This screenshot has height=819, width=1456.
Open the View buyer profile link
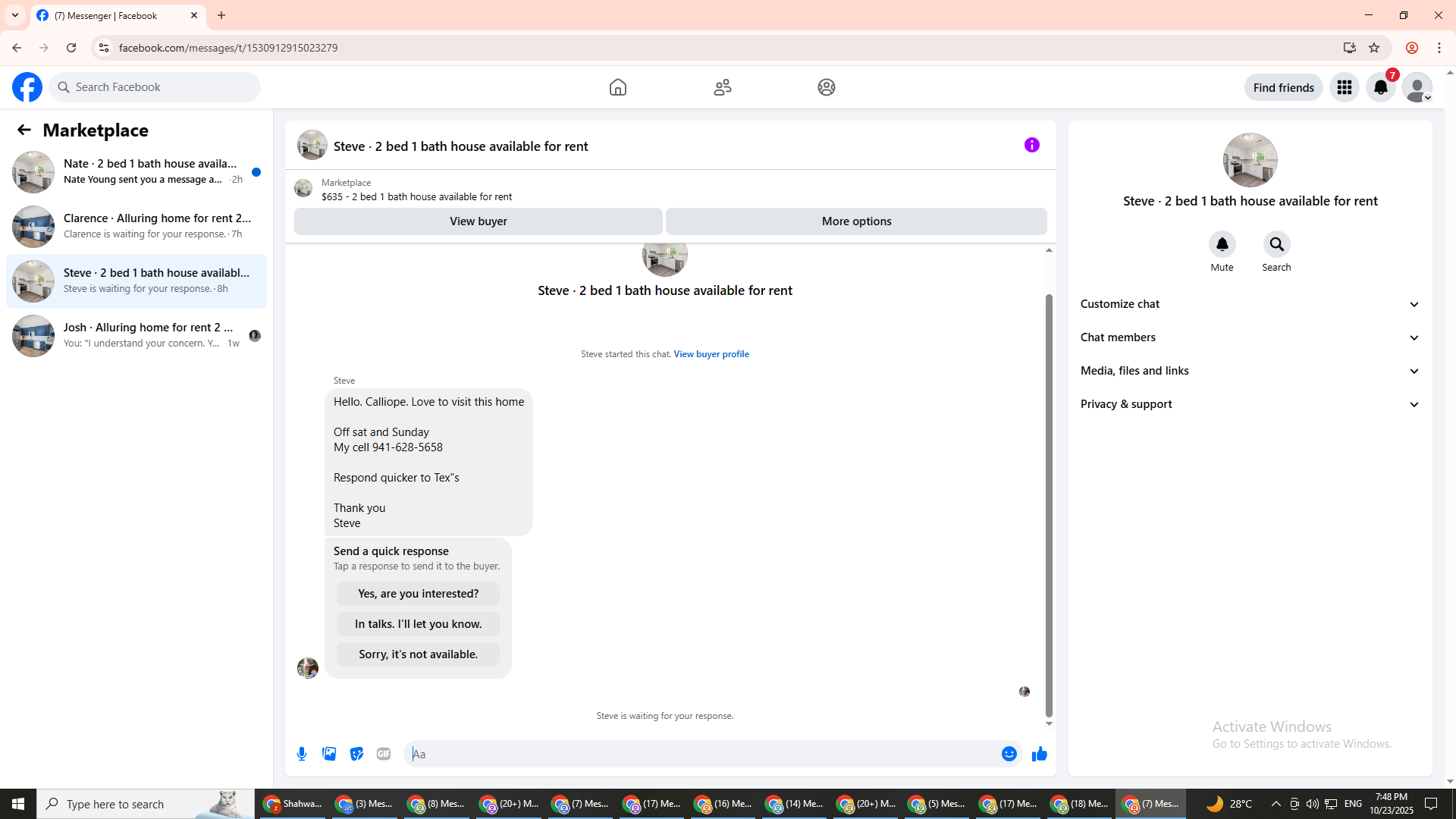click(x=711, y=354)
